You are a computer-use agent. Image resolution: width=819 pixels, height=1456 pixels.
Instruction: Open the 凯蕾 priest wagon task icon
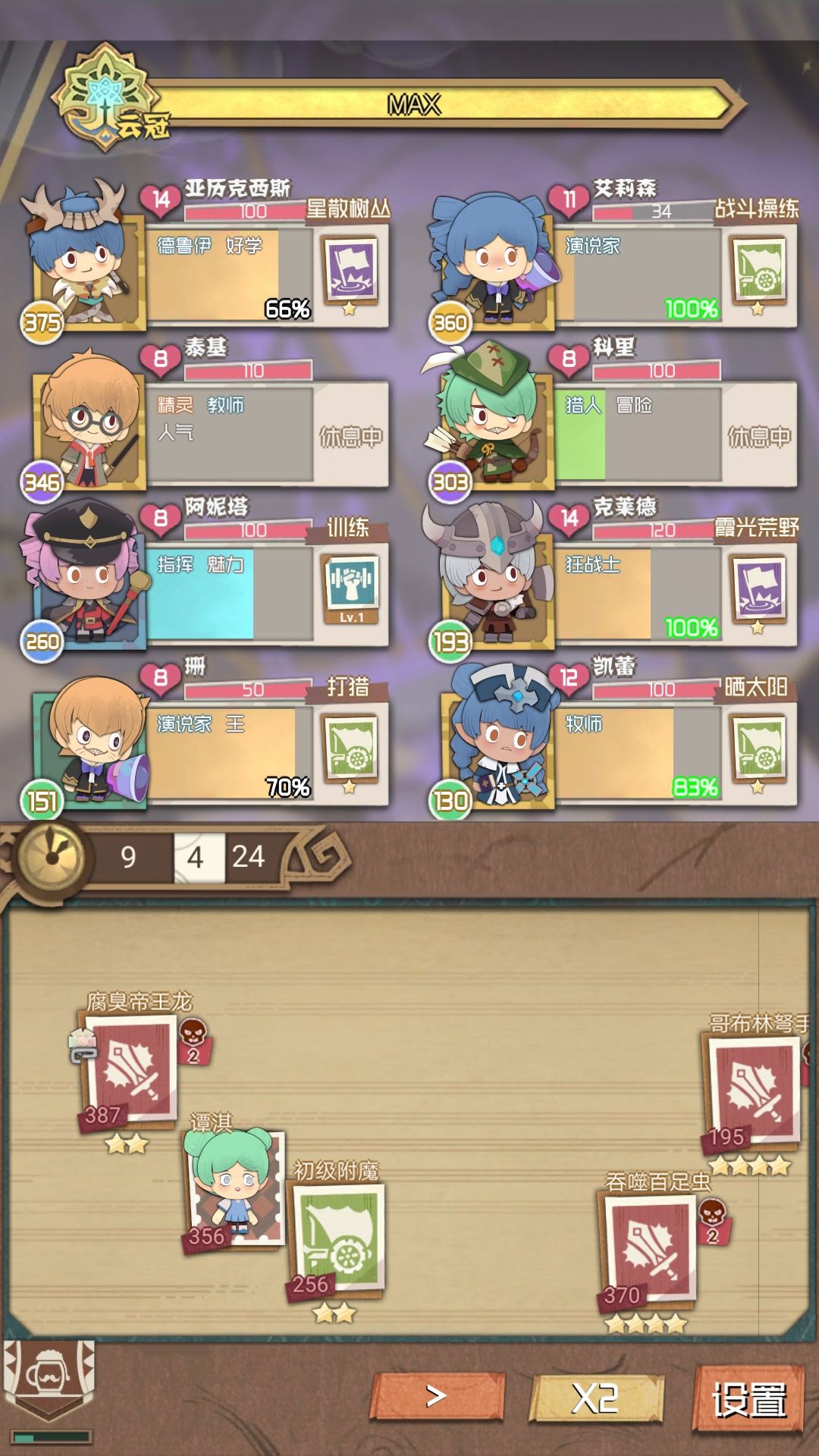pos(758,748)
